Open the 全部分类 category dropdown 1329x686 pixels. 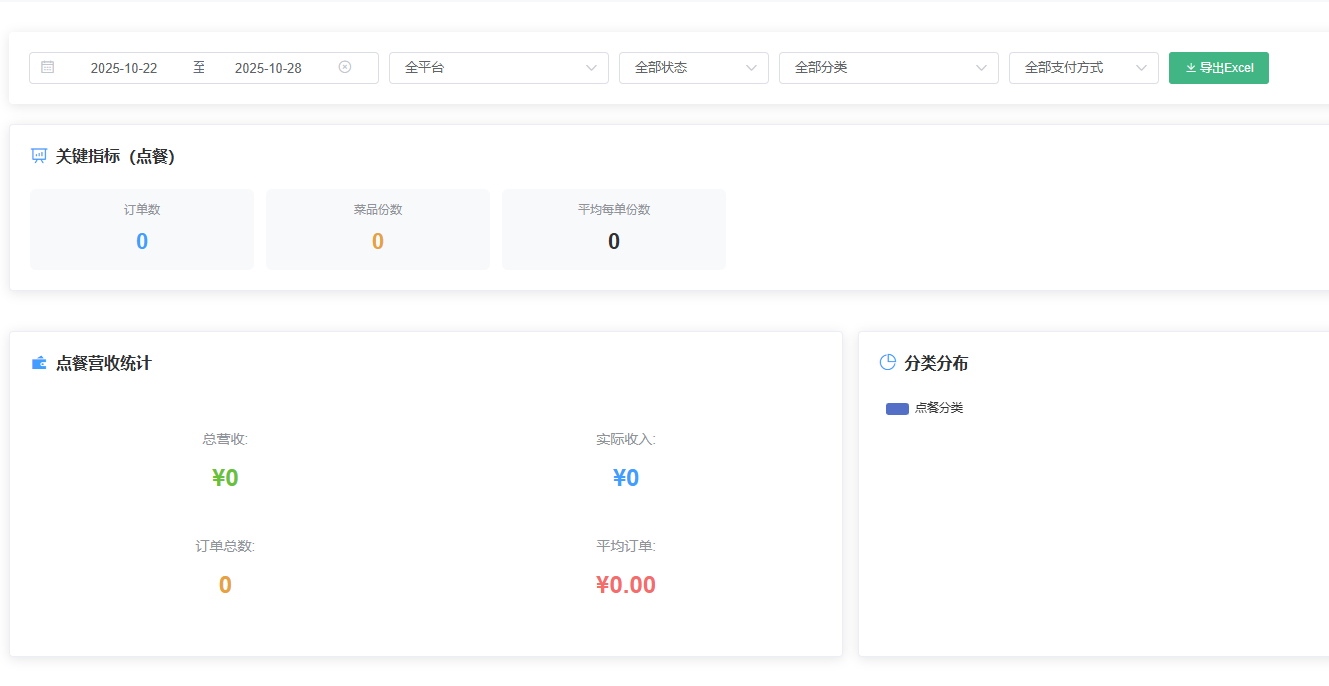point(888,68)
